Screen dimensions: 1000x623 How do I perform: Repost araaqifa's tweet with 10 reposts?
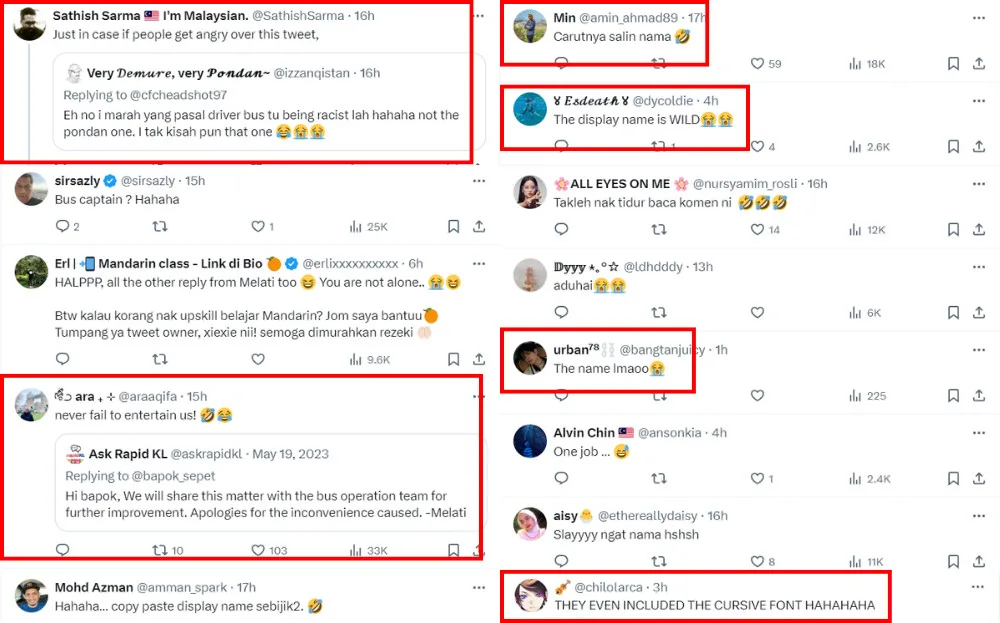pos(159,550)
